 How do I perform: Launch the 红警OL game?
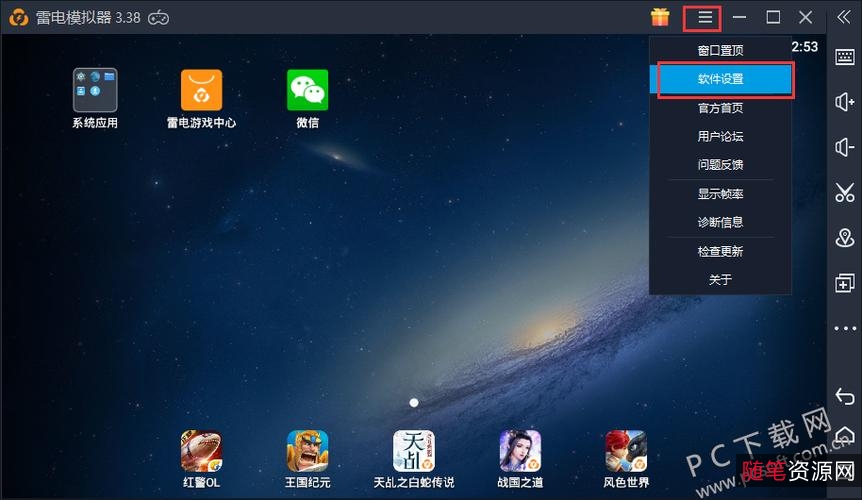[x=201, y=451]
